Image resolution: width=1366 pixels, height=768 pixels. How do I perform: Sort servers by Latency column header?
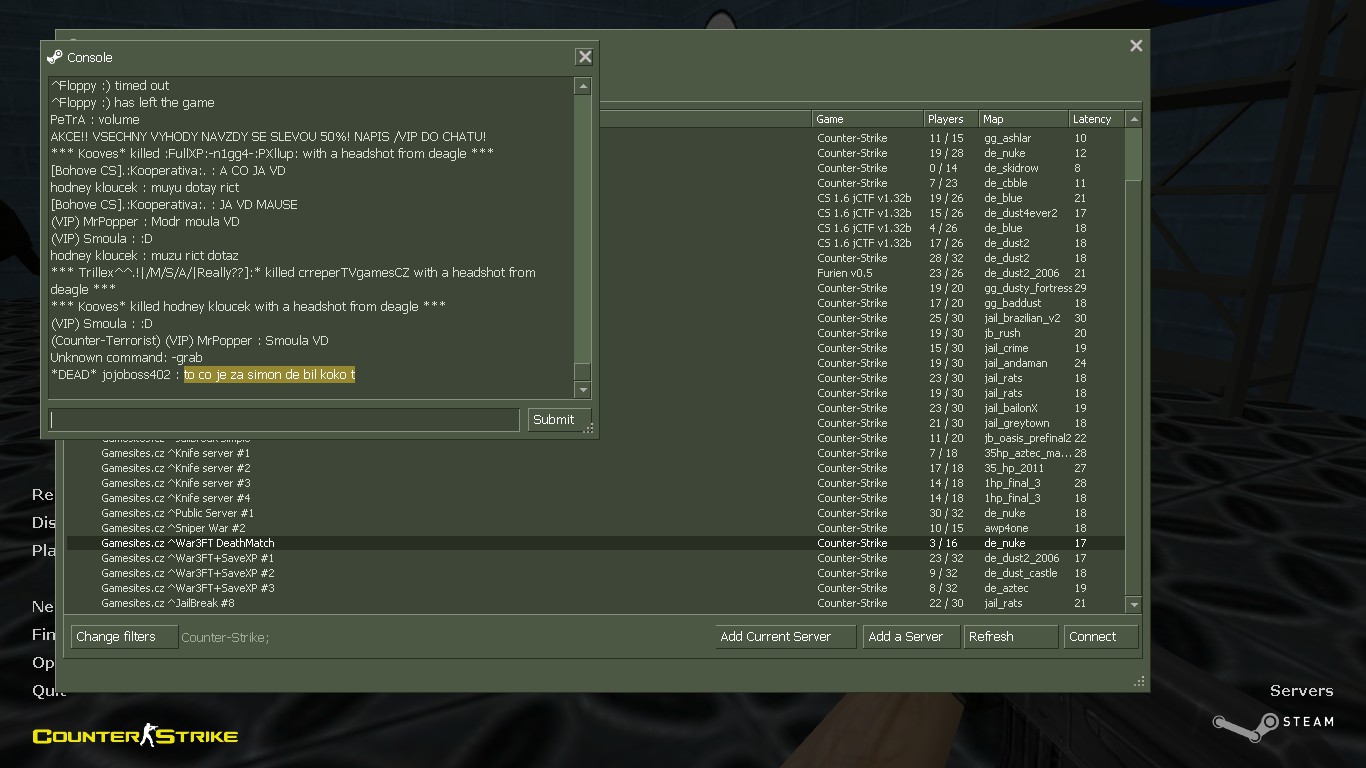tap(1096, 119)
